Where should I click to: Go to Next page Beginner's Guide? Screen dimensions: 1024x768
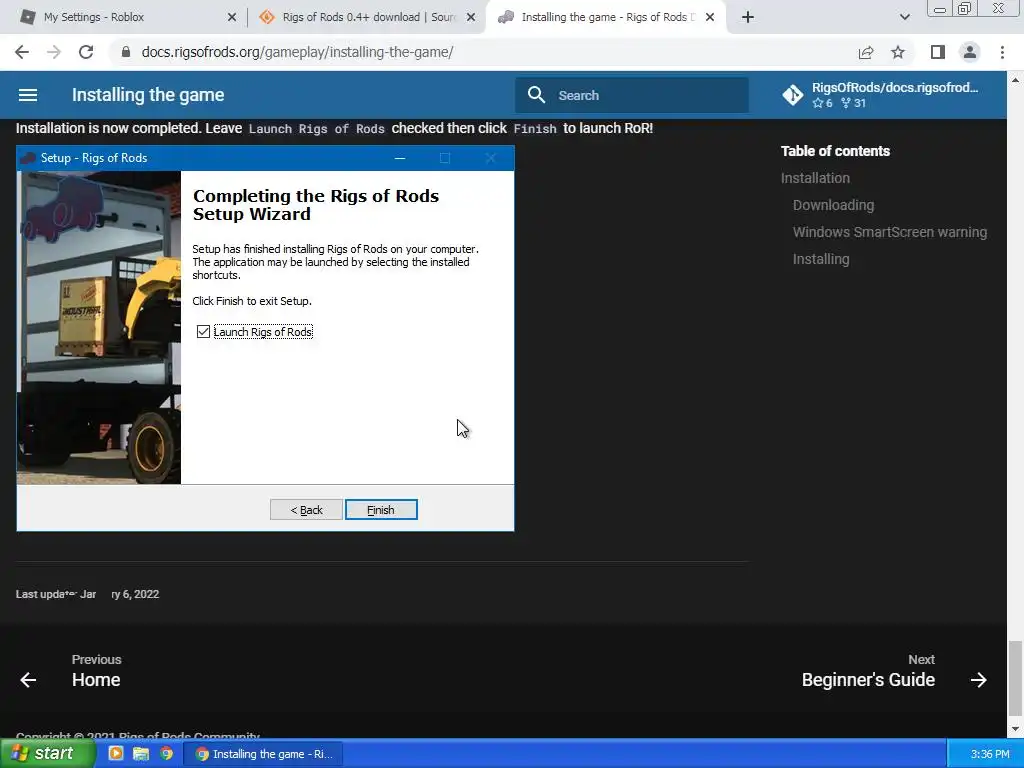click(868, 671)
